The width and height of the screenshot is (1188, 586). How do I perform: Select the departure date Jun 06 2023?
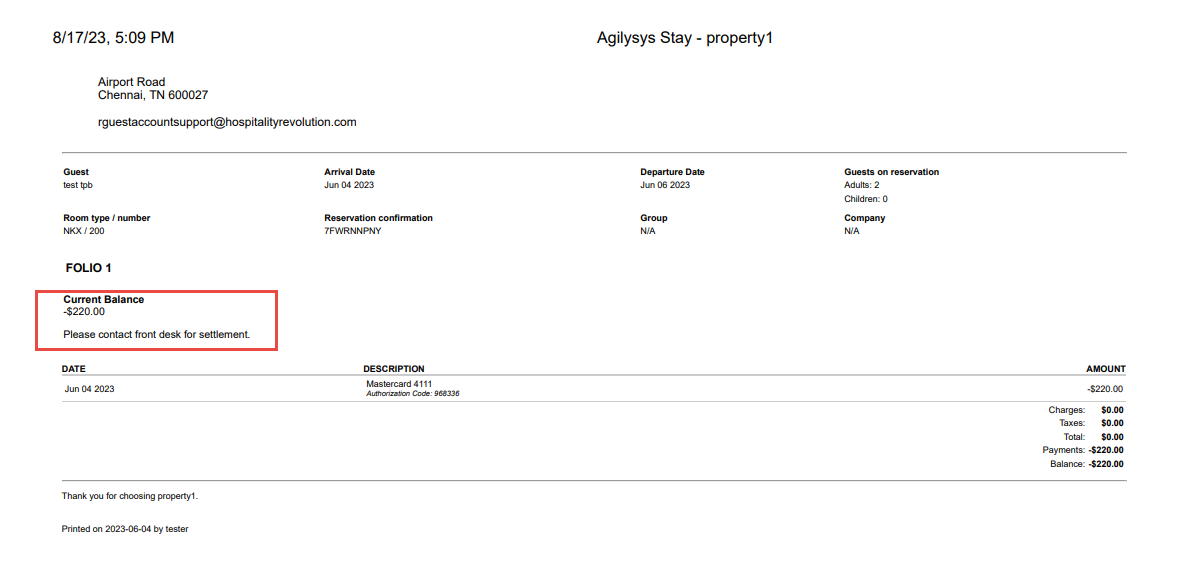[663, 185]
